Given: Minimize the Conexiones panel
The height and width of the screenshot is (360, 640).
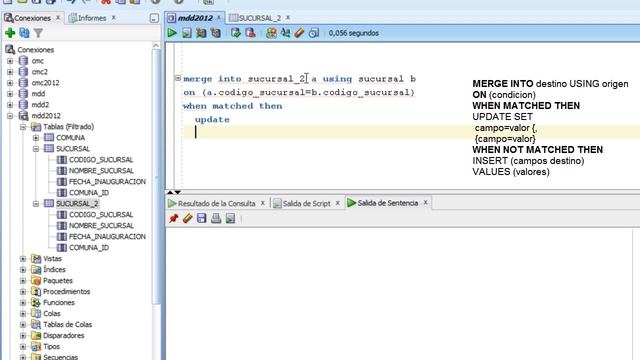Looking at the screenshot, I should pyautogui.click(x=154, y=18).
